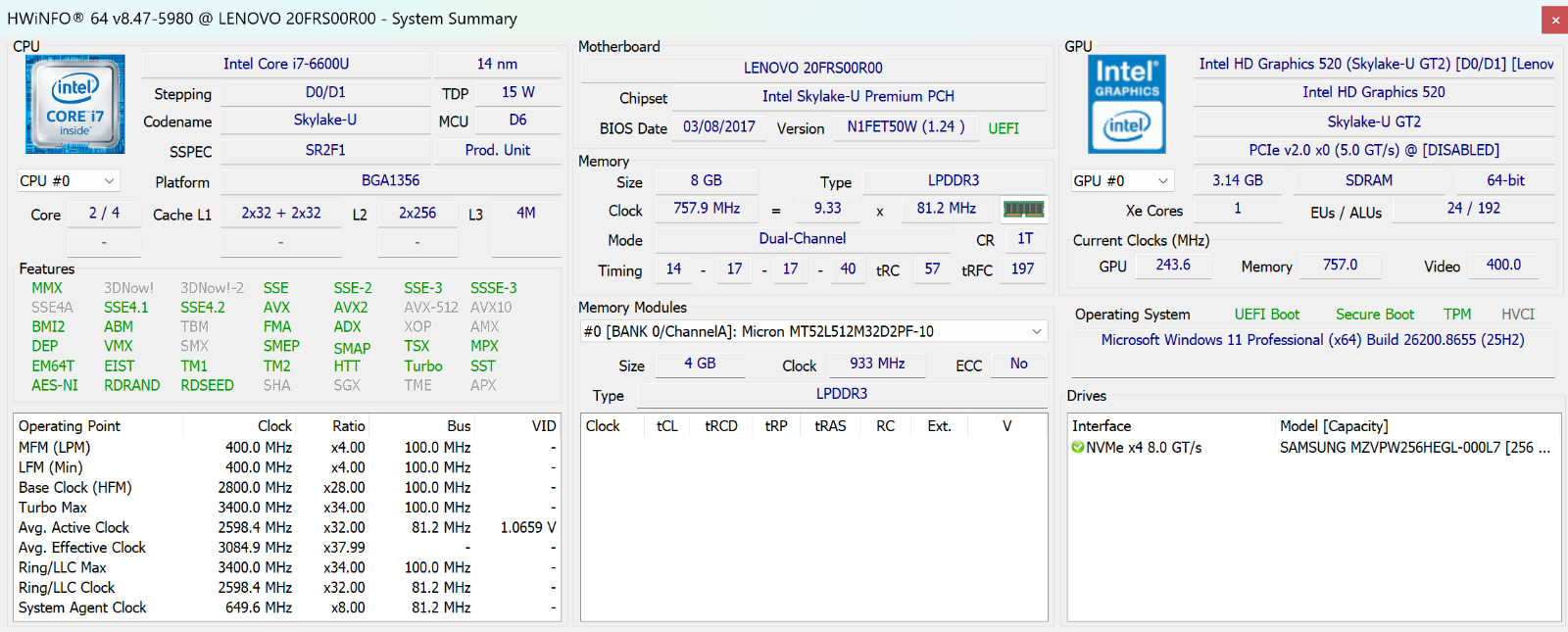Click the Ratio column header

(x=331, y=426)
